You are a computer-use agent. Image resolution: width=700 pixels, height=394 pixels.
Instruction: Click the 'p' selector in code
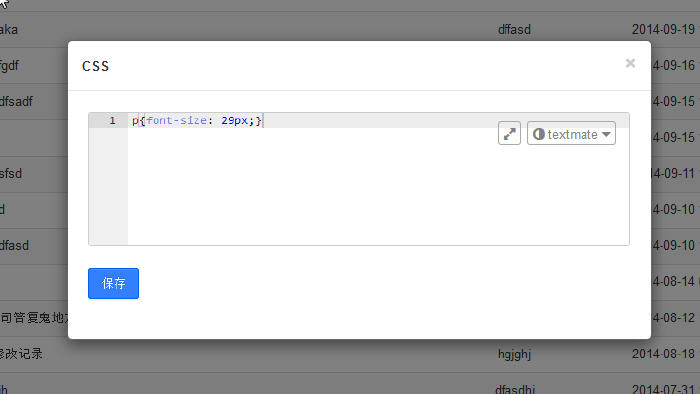135,121
